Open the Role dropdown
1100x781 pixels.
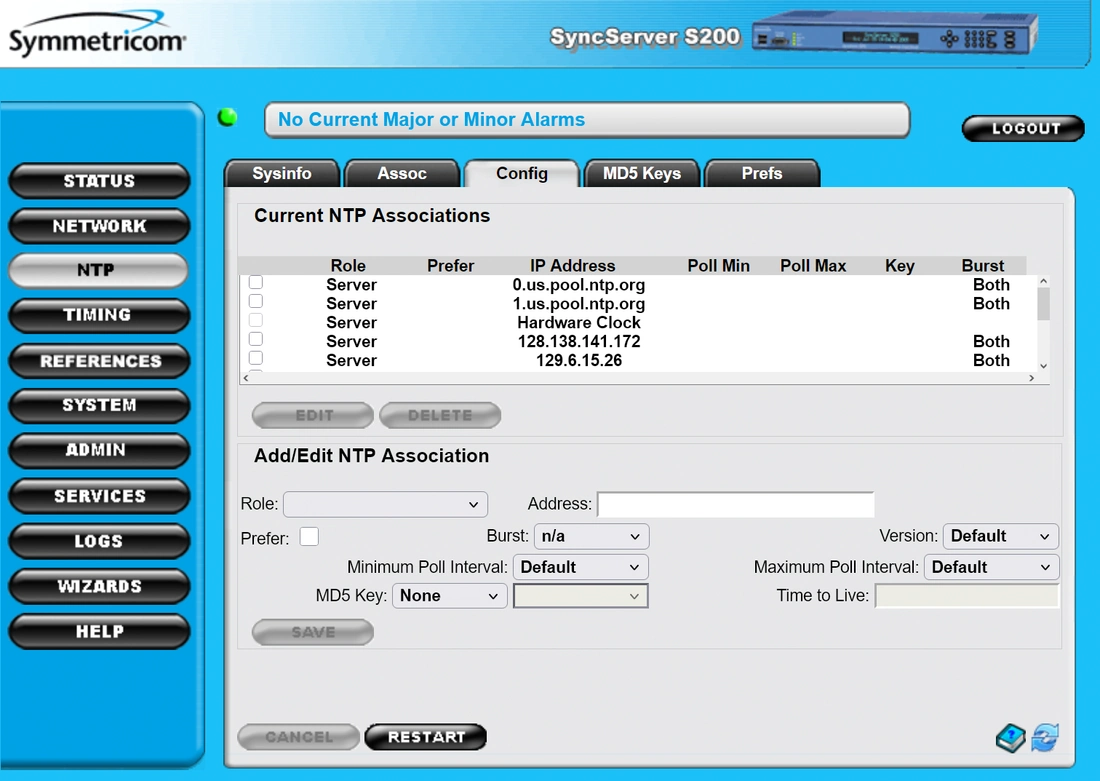385,505
